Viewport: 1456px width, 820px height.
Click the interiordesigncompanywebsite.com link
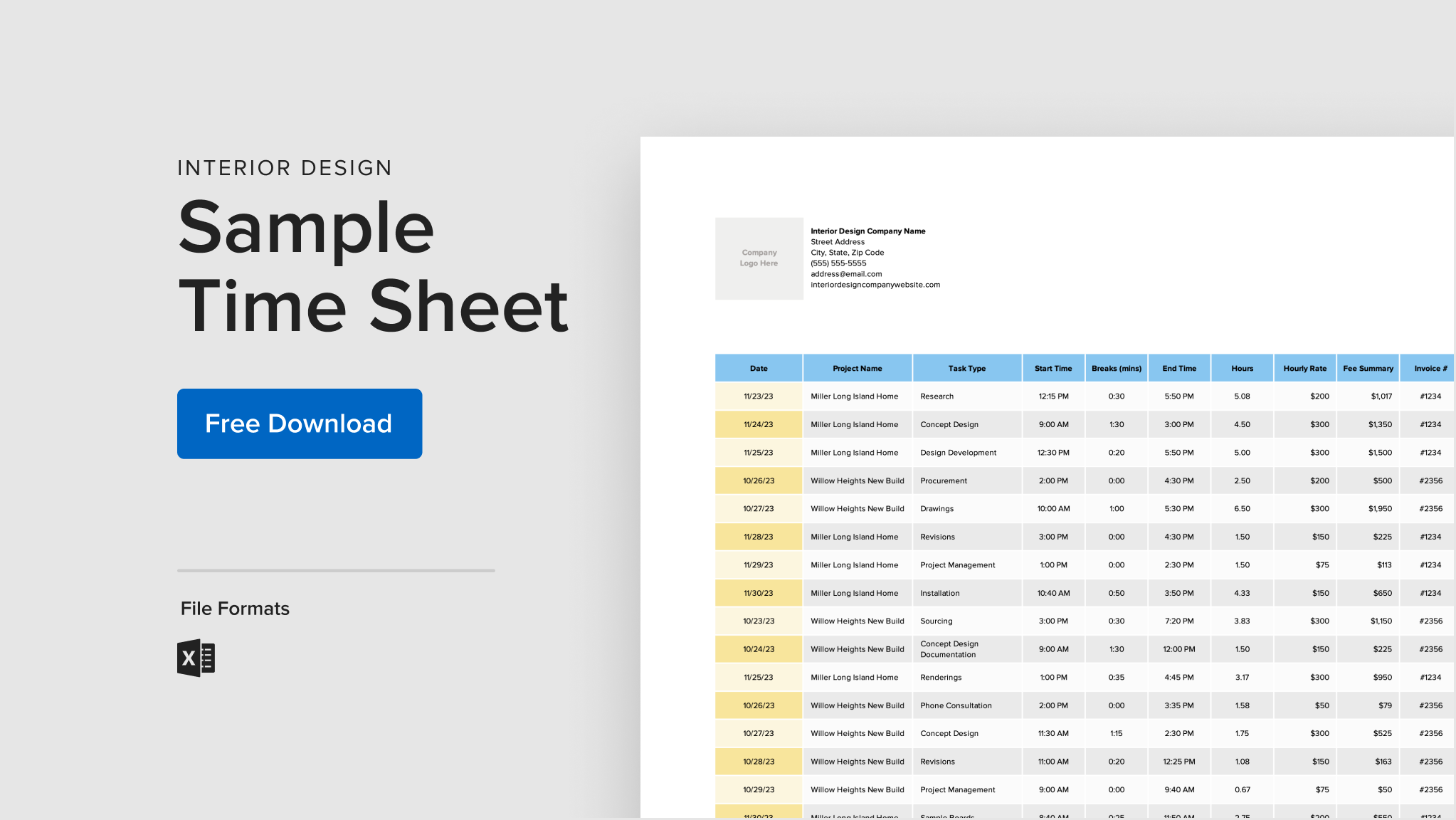tap(875, 284)
